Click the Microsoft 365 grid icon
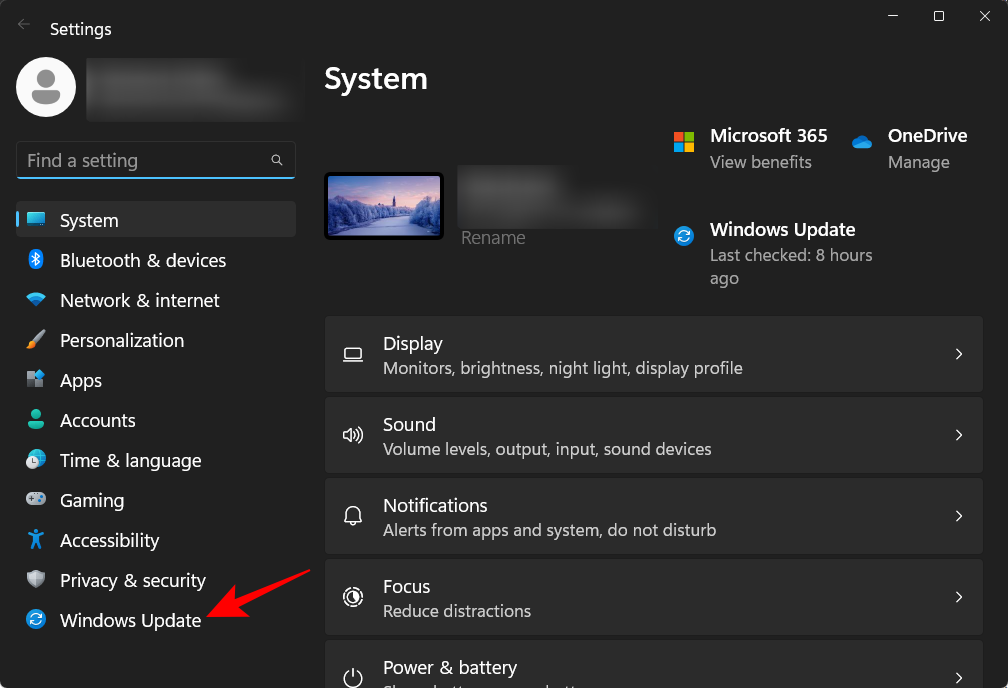This screenshot has width=1008, height=688. point(684,141)
